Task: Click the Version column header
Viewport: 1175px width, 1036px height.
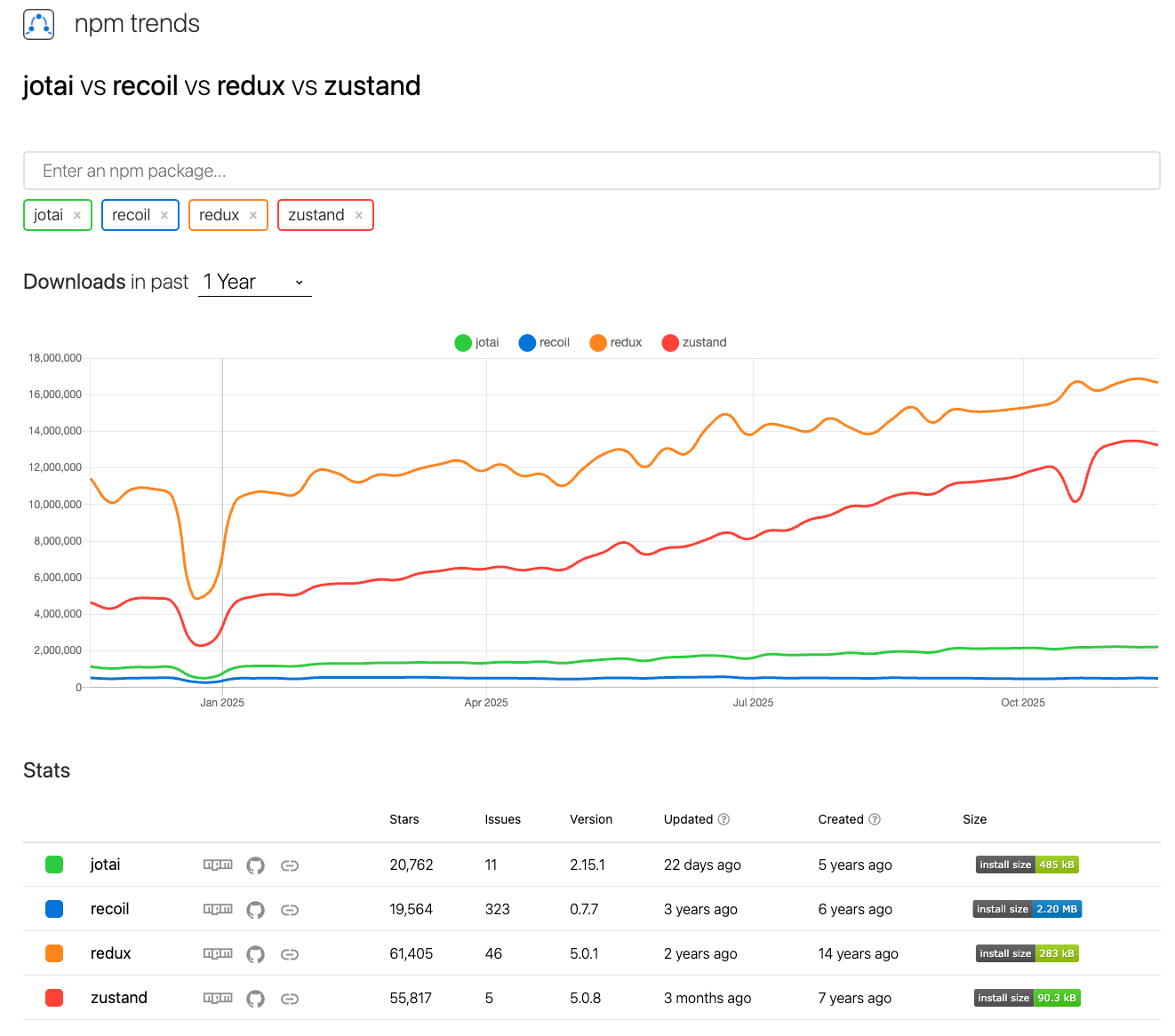Action: pos(591,819)
